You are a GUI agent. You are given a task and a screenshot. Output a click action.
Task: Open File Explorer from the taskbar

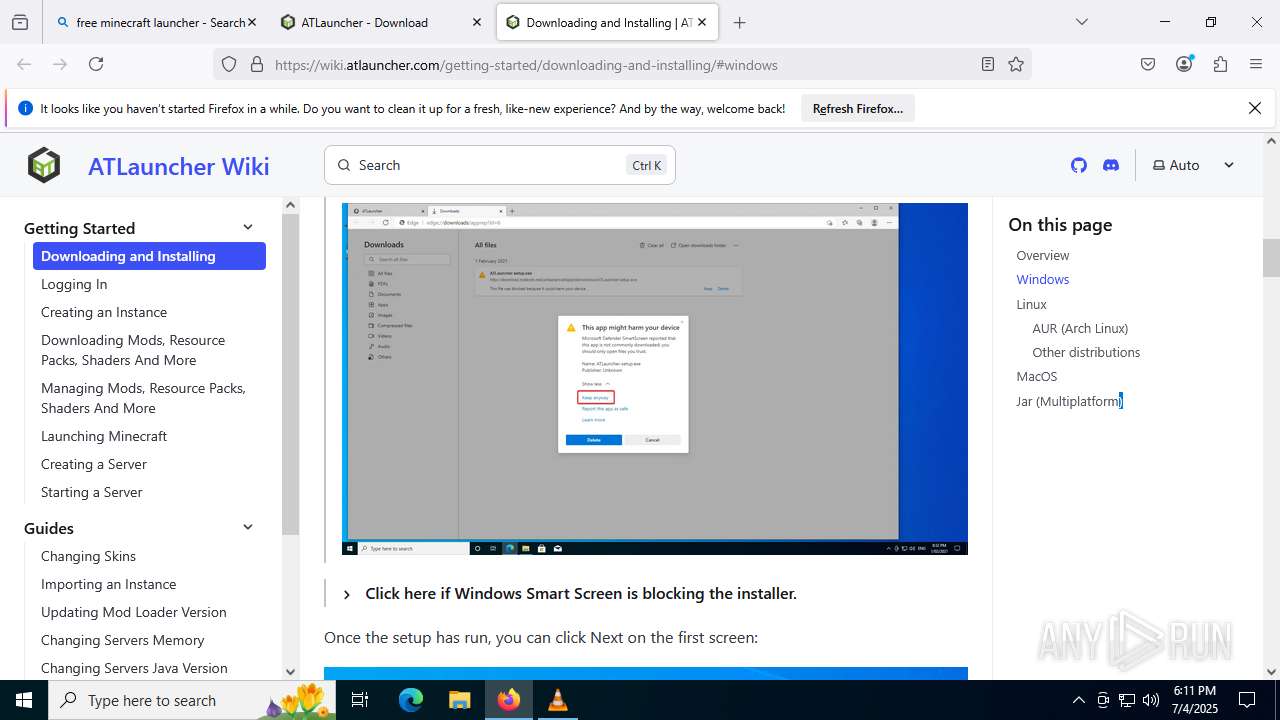tap(459, 700)
